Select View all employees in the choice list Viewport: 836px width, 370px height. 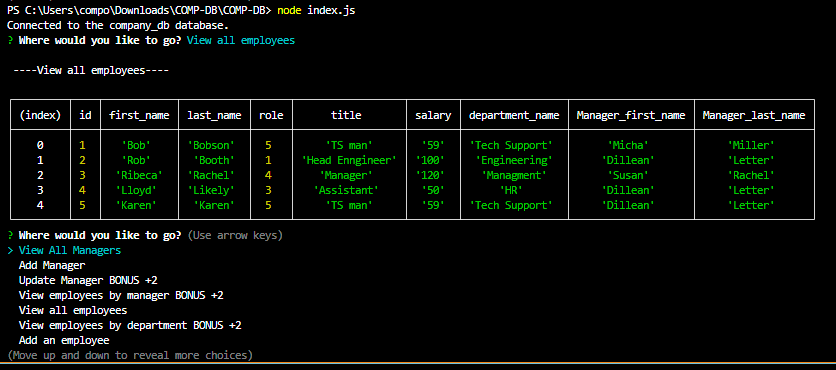pos(73,310)
